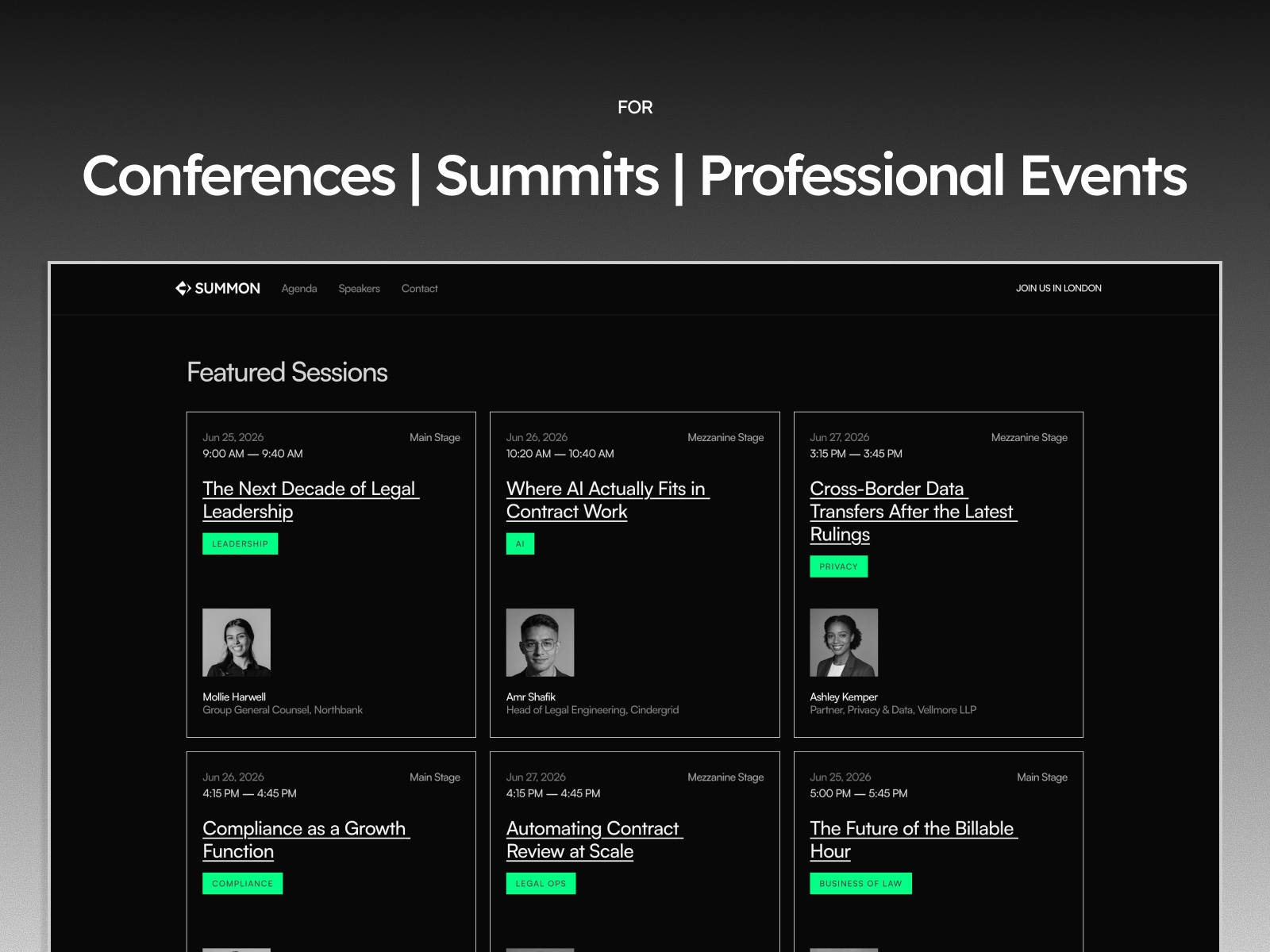Click the SUMMON logo icon
Viewport: 1270px width, 952px height.
tap(183, 288)
